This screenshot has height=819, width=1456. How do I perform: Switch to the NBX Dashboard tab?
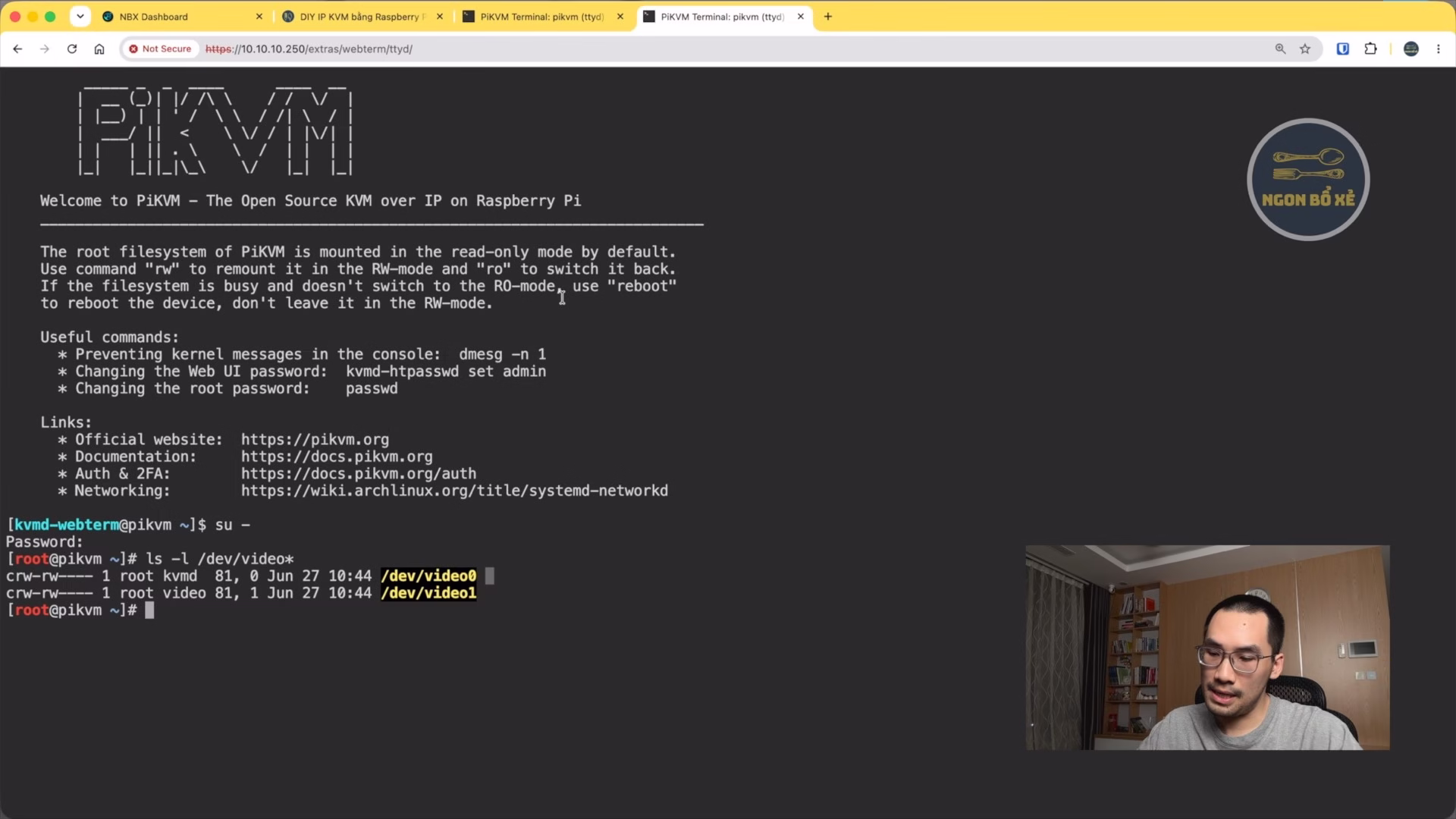tap(182, 16)
